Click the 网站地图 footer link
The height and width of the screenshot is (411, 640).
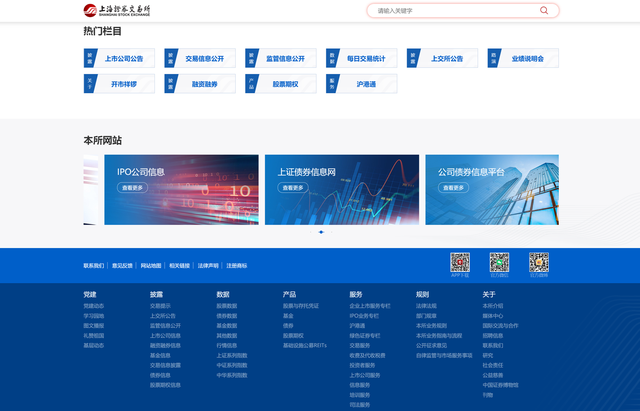[151, 266]
